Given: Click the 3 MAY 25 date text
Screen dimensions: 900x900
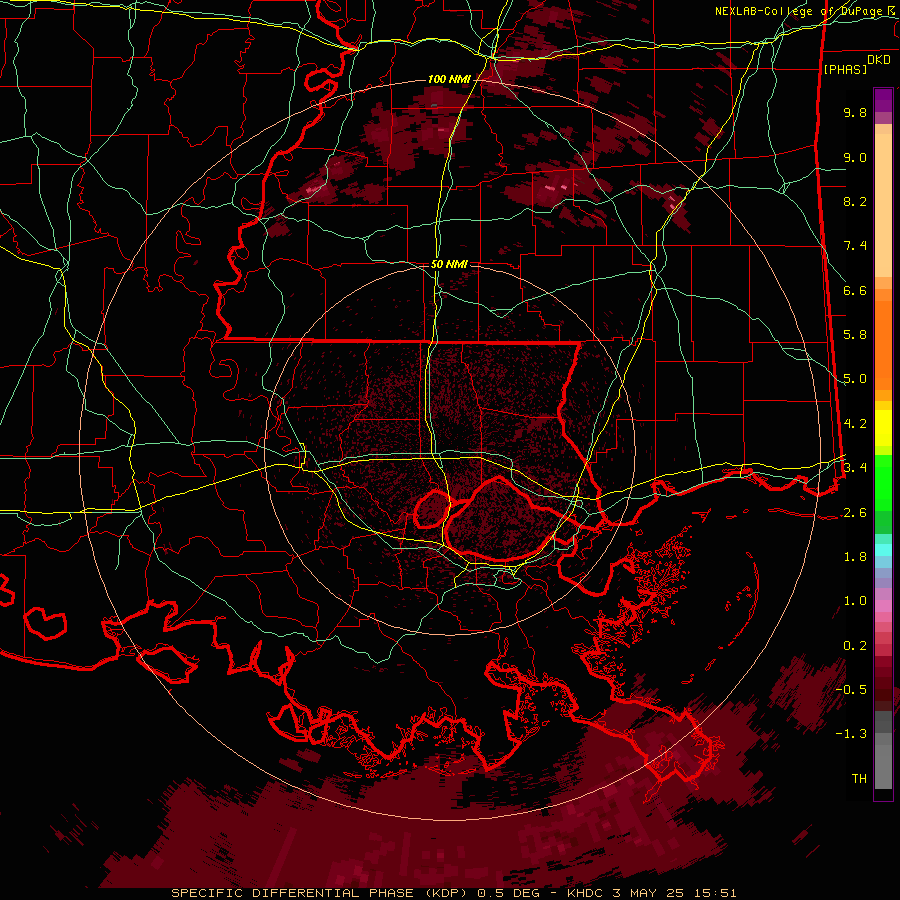Looking at the screenshot, I should click(649, 893).
